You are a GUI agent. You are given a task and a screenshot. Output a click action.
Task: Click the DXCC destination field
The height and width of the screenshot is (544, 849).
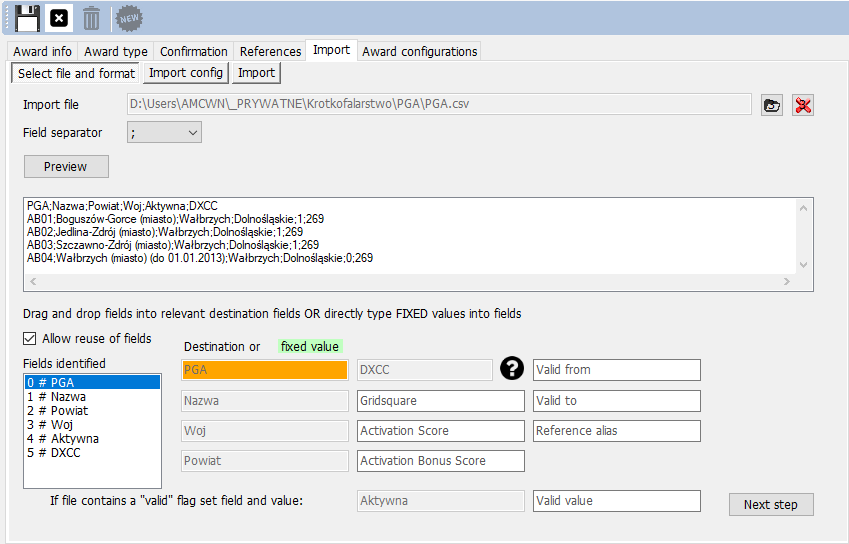point(425,370)
